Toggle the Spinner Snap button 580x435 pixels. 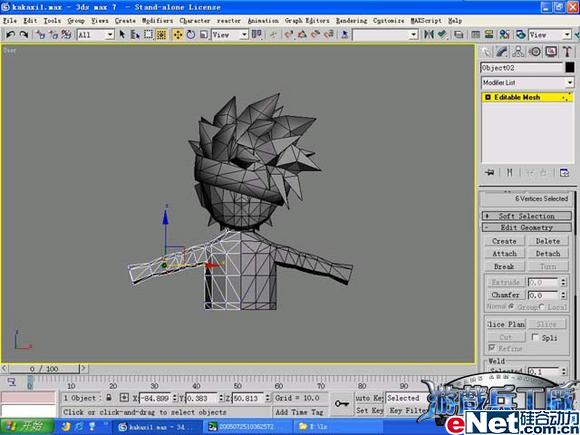pos(328,34)
